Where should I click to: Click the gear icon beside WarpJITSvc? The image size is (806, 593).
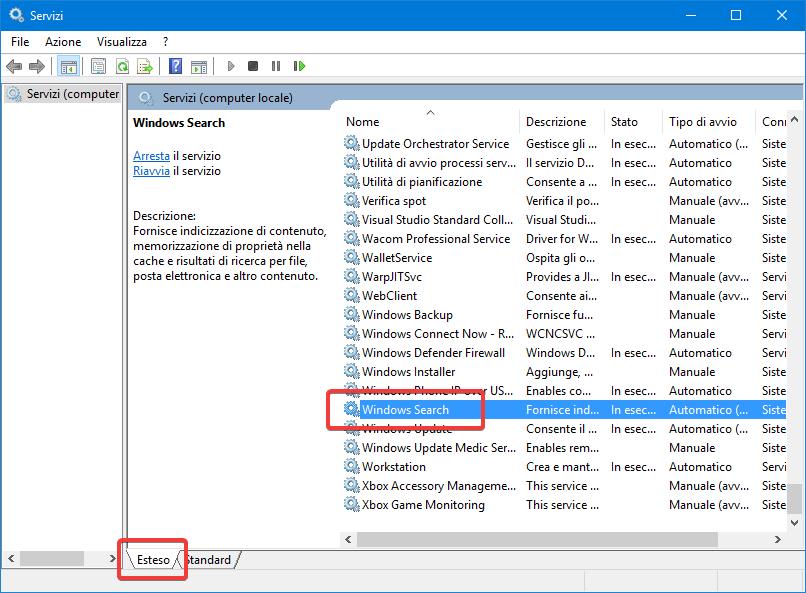click(352, 276)
